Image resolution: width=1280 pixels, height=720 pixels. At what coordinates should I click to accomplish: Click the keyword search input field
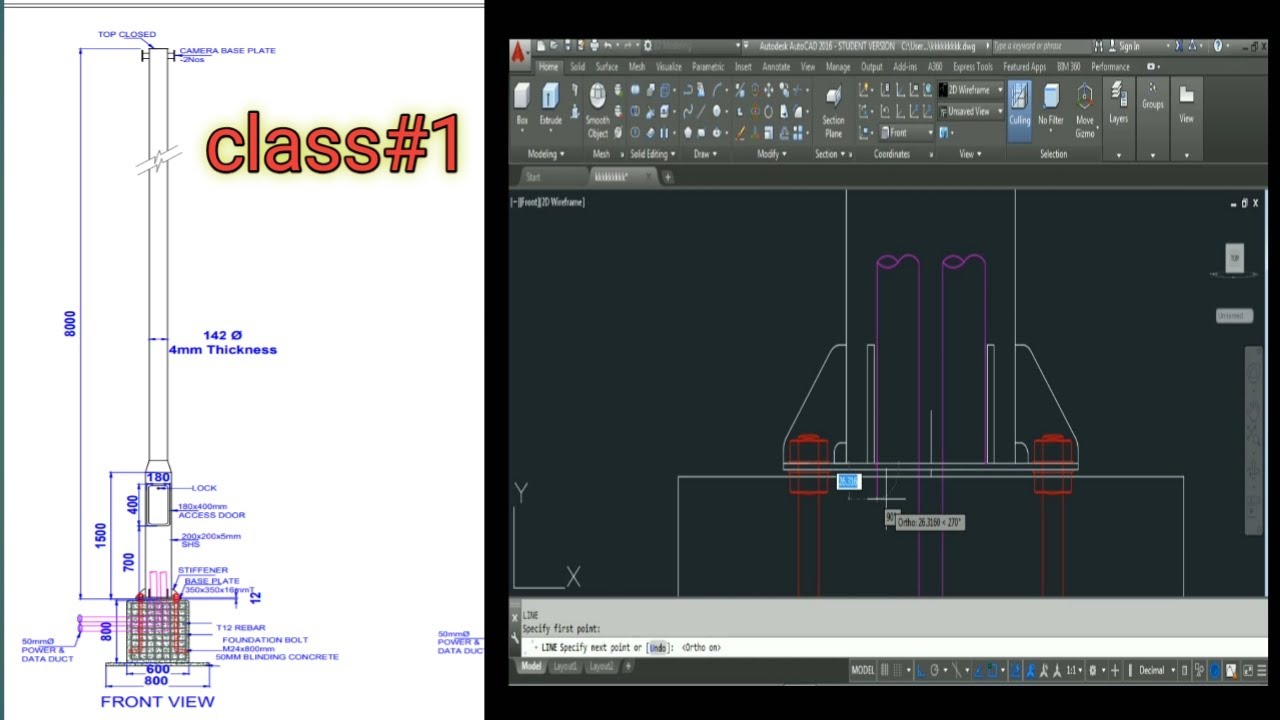point(1042,46)
